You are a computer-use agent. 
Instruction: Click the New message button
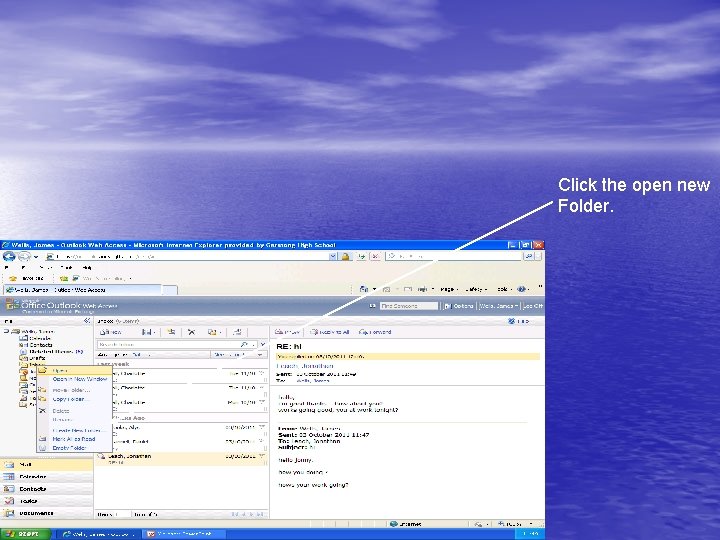tap(111, 332)
